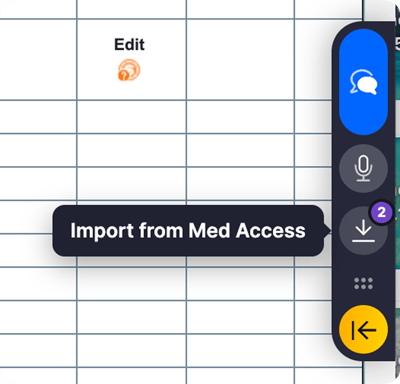Select the cell diagonally below-right of Edit cell
This screenshot has width=400, height=384.
[x=240, y=117]
